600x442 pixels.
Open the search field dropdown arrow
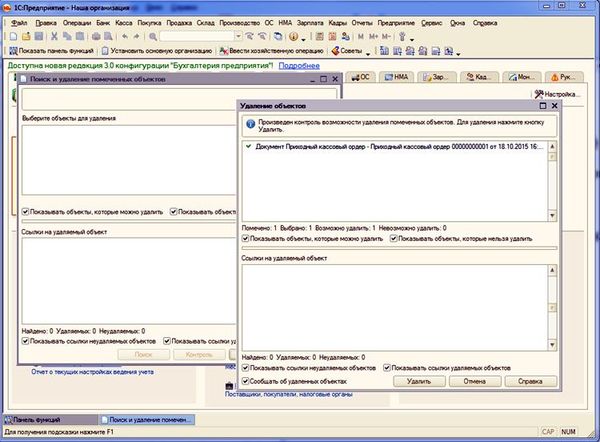point(238,36)
